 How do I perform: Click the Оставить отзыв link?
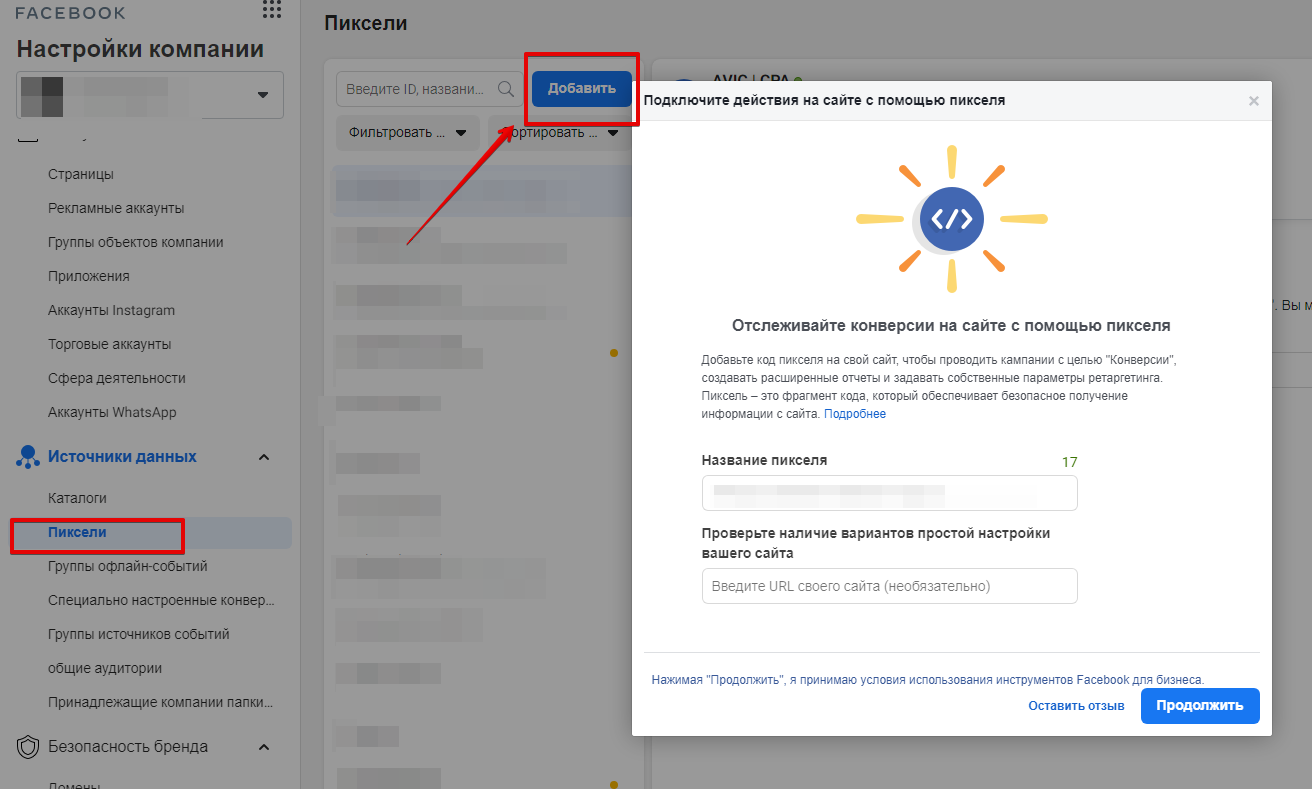(x=1076, y=706)
